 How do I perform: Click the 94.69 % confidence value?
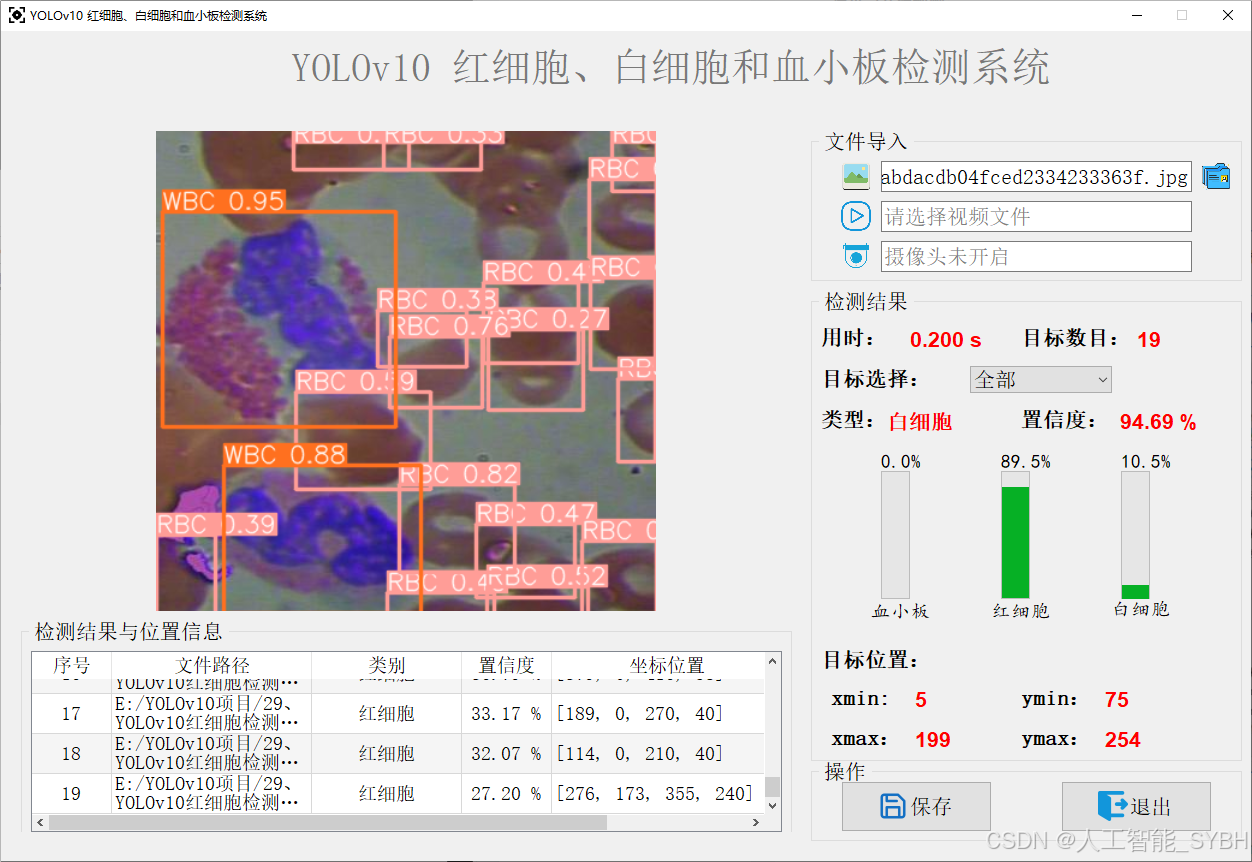[x=1158, y=422]
